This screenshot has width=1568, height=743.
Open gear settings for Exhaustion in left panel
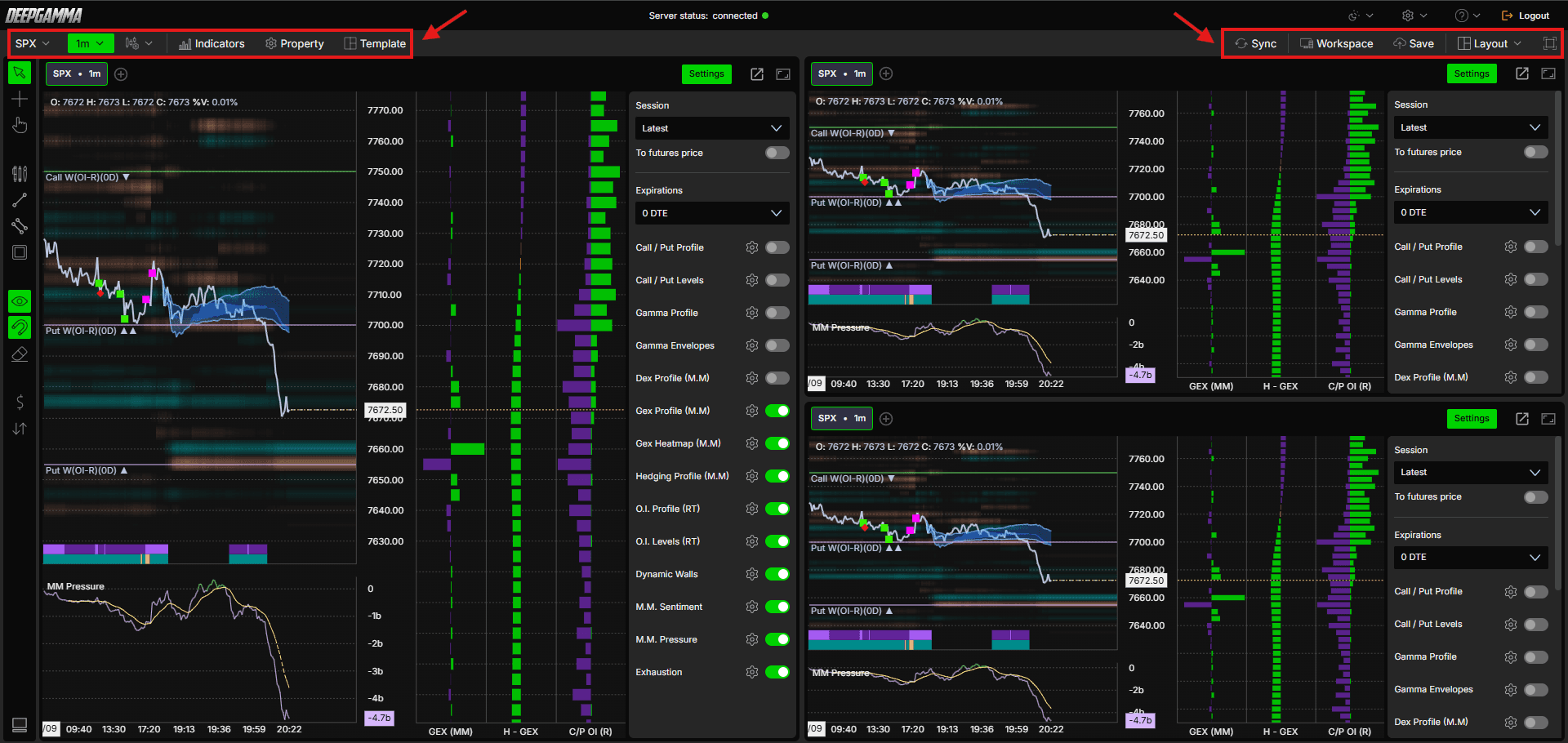(x=752, y=672)
